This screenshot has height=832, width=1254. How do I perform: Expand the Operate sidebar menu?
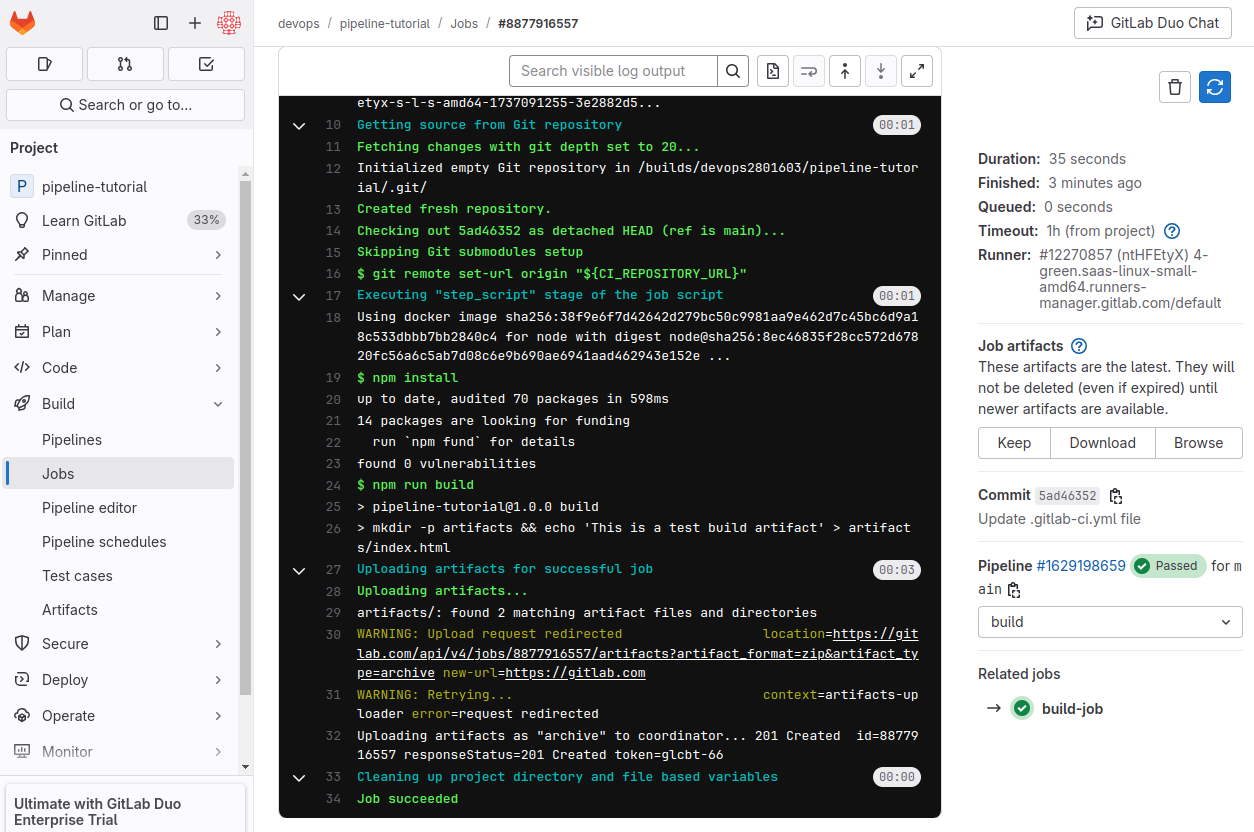click(x=120, y=716)
